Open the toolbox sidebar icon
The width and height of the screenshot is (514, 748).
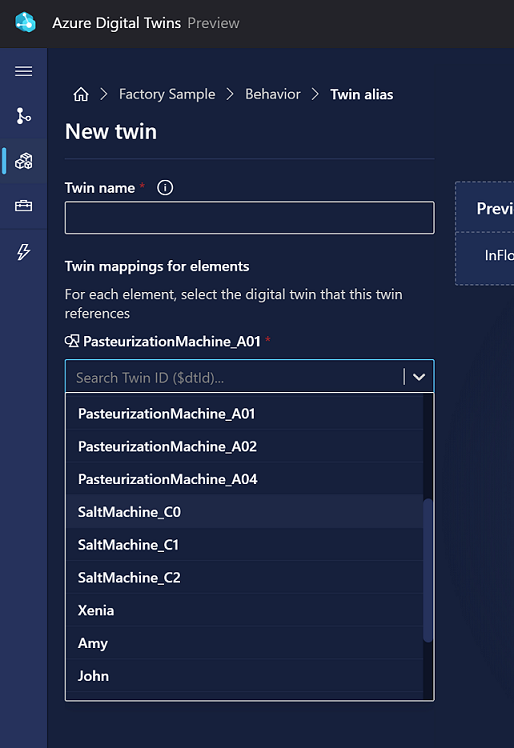click(23, 206)
